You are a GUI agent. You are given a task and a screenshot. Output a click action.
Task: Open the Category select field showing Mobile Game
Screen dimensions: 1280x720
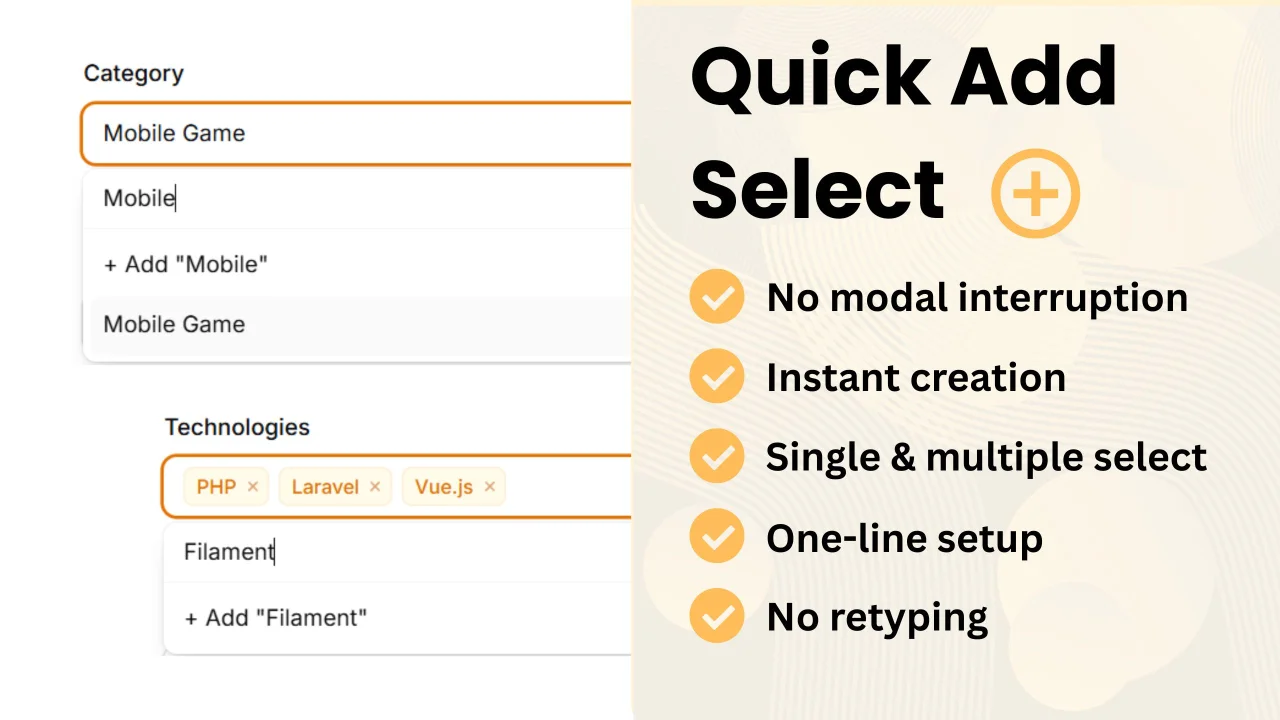tap(300, 133)
